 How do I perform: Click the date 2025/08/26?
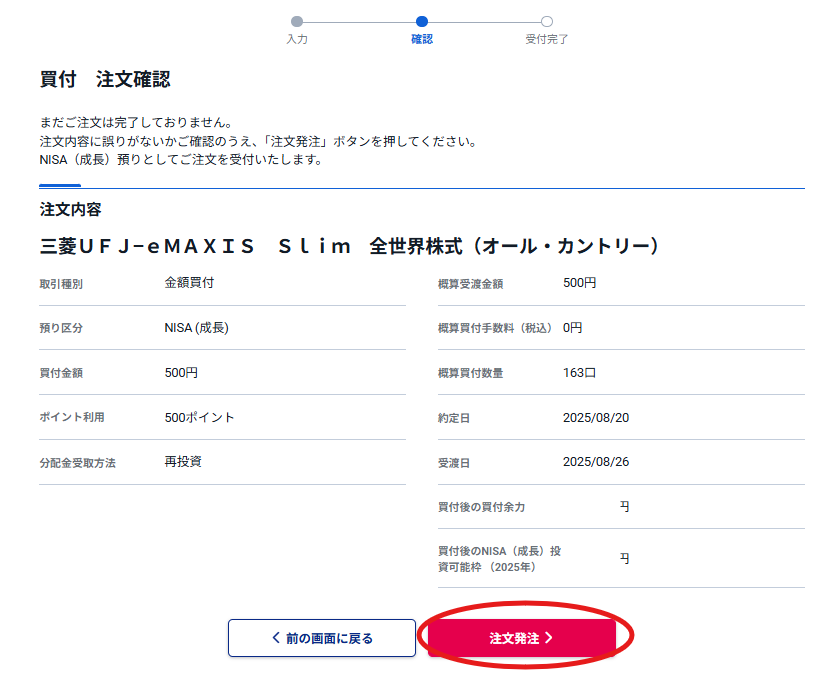click(x=596, y=462)
